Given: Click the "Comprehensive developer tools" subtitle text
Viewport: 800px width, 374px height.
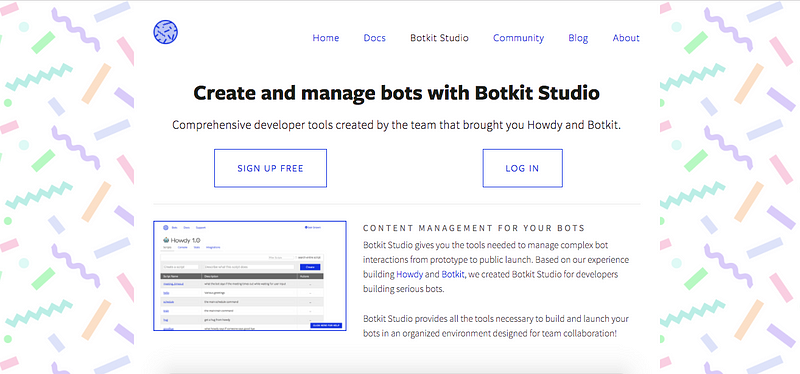Looking at the screenshot, I should pyautogui.click(x=396, y=125).
